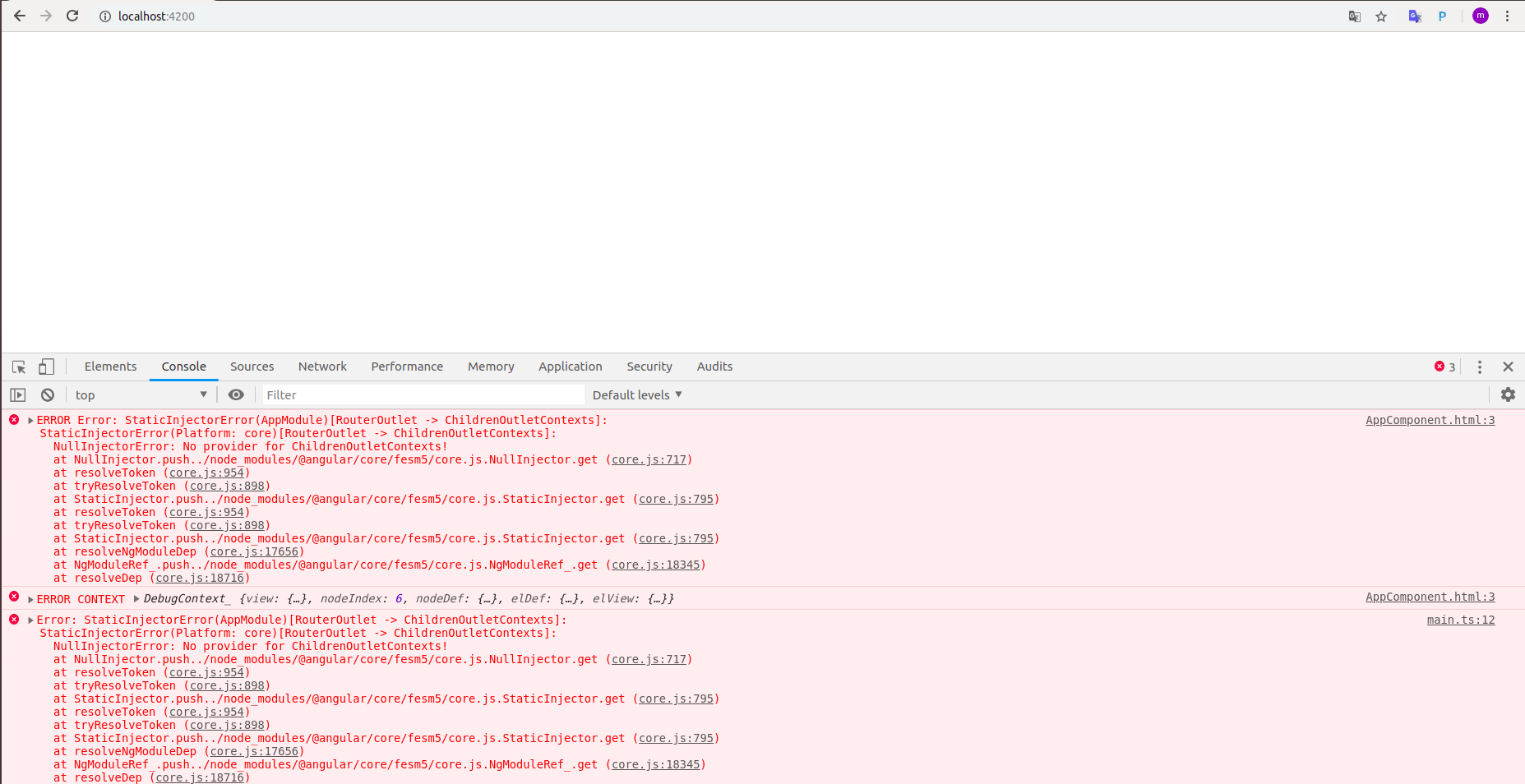Click the page info icon in address bar

click(x=104, y=16)
